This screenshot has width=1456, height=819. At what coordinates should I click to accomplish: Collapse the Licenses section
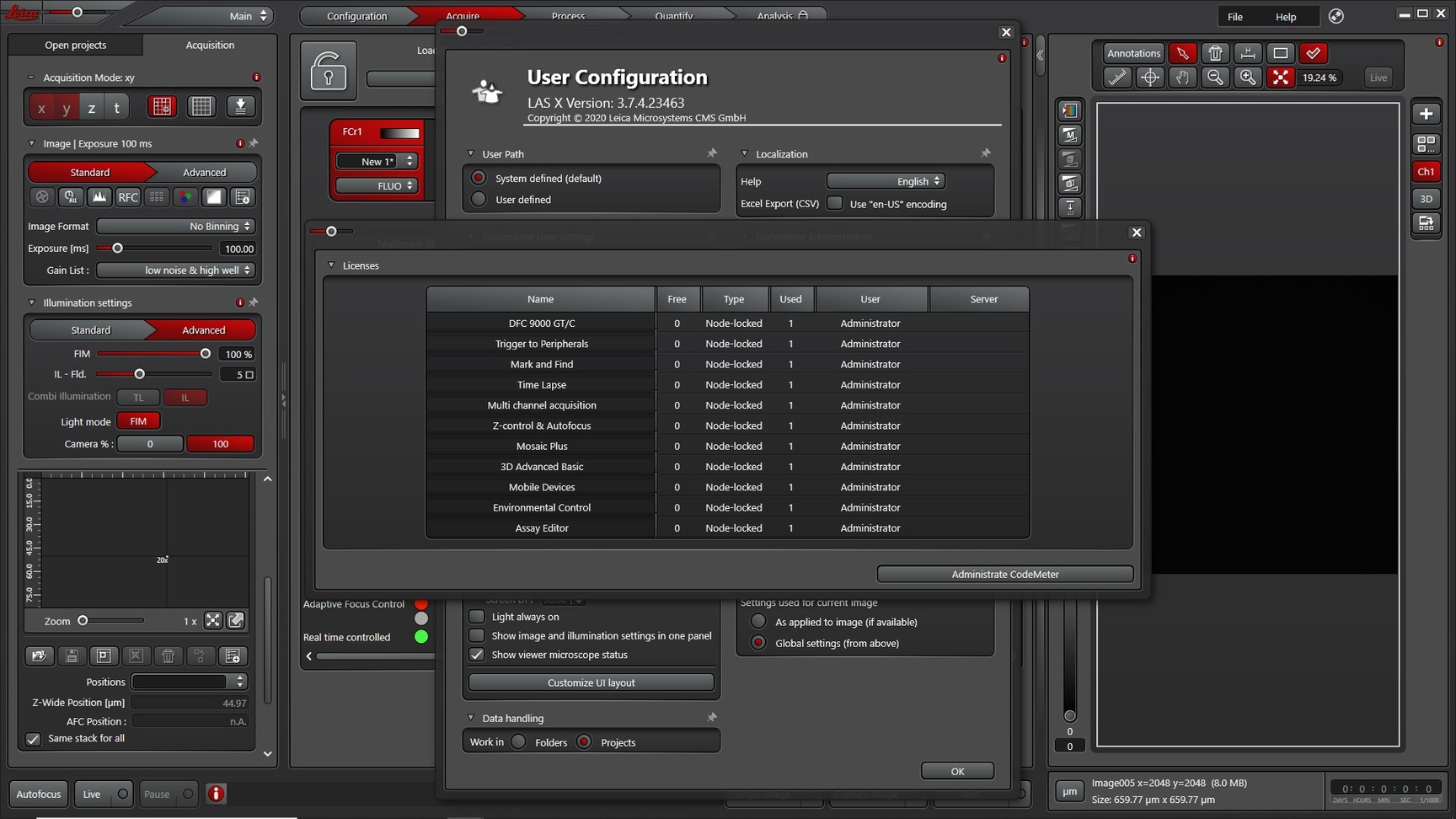(331, 265)
